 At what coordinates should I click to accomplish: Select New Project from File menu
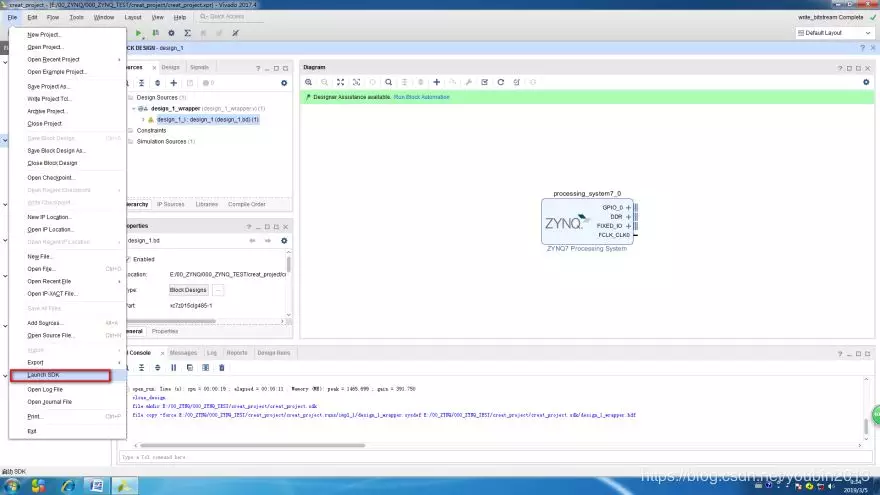click(67, 35)
